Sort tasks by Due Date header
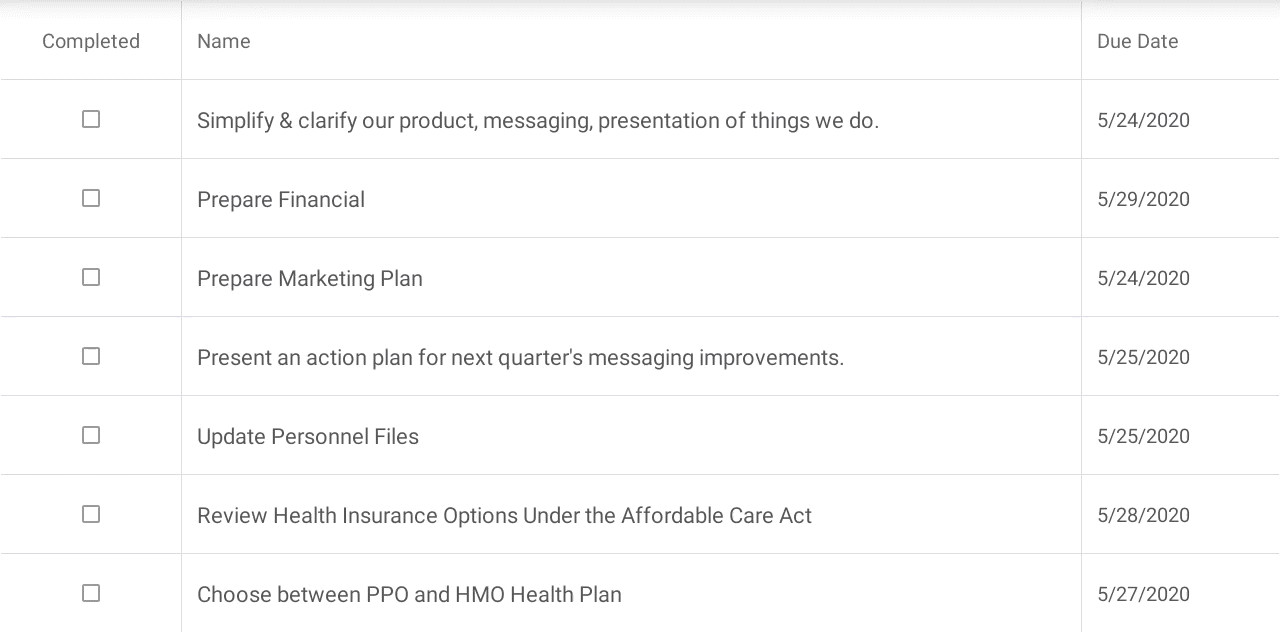1280x632 pixels. 1138,41
